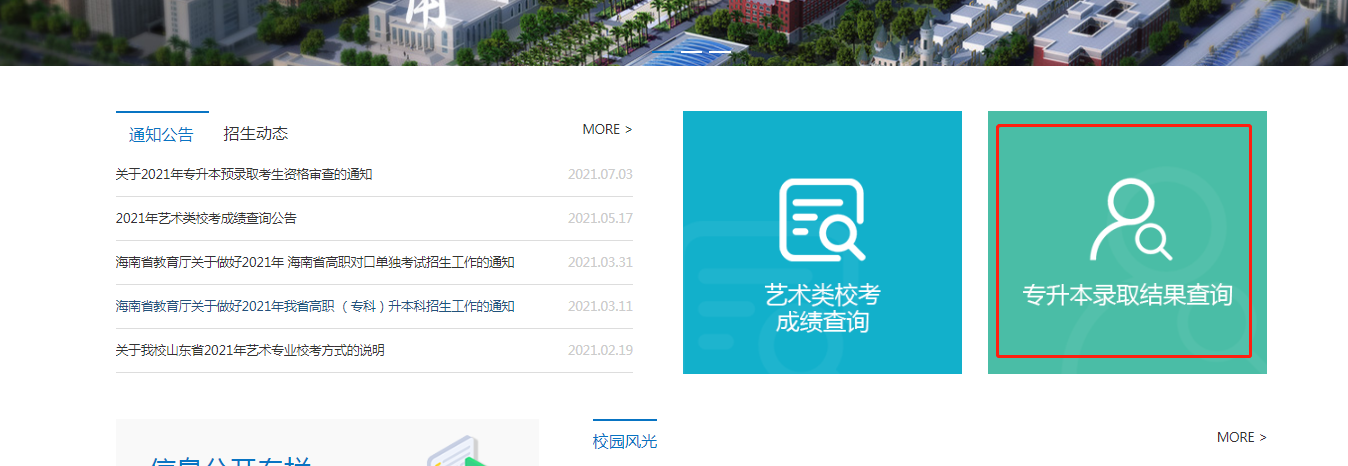The height and width of the screenshot is (466, 1348).
Task: Click the 专升本录取结果查询 text label
Action: click(x=1127, y=295)
